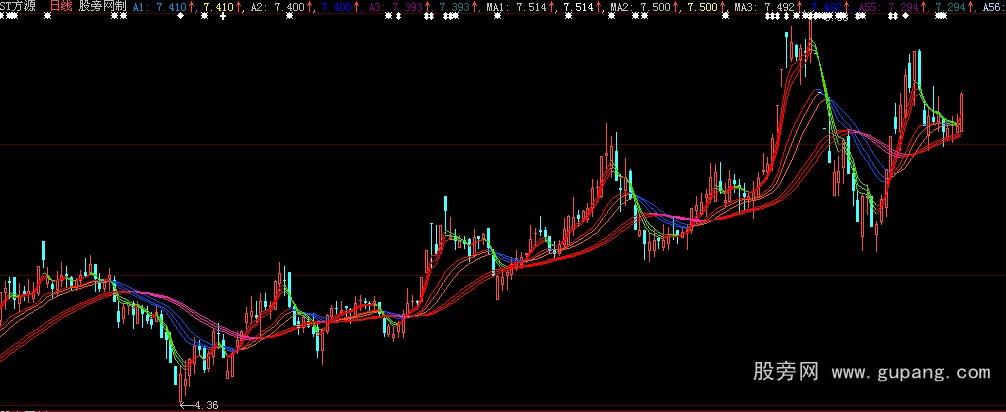1006x412 pixels.
Task: Click the red up arrow after A1 7.410
Action: pos(192,7)
